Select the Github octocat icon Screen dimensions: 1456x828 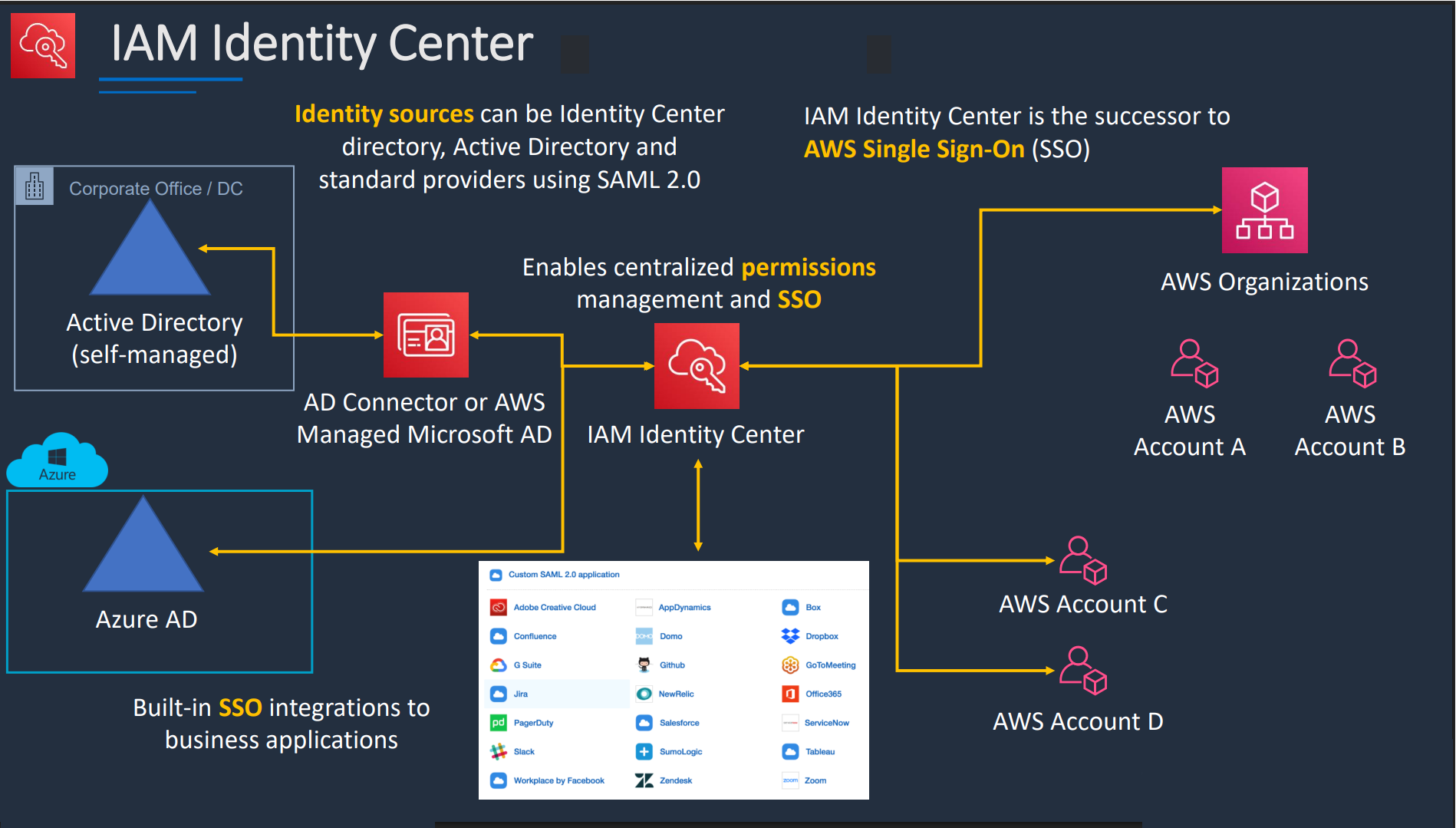(x=644, y=665)
